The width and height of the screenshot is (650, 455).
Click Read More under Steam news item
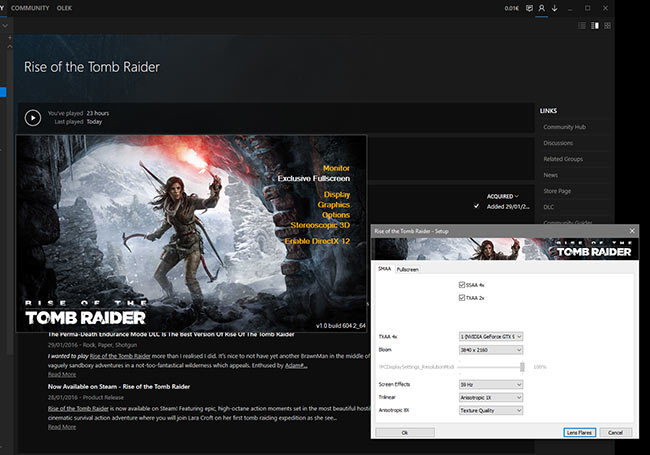(x=62, y=427)
